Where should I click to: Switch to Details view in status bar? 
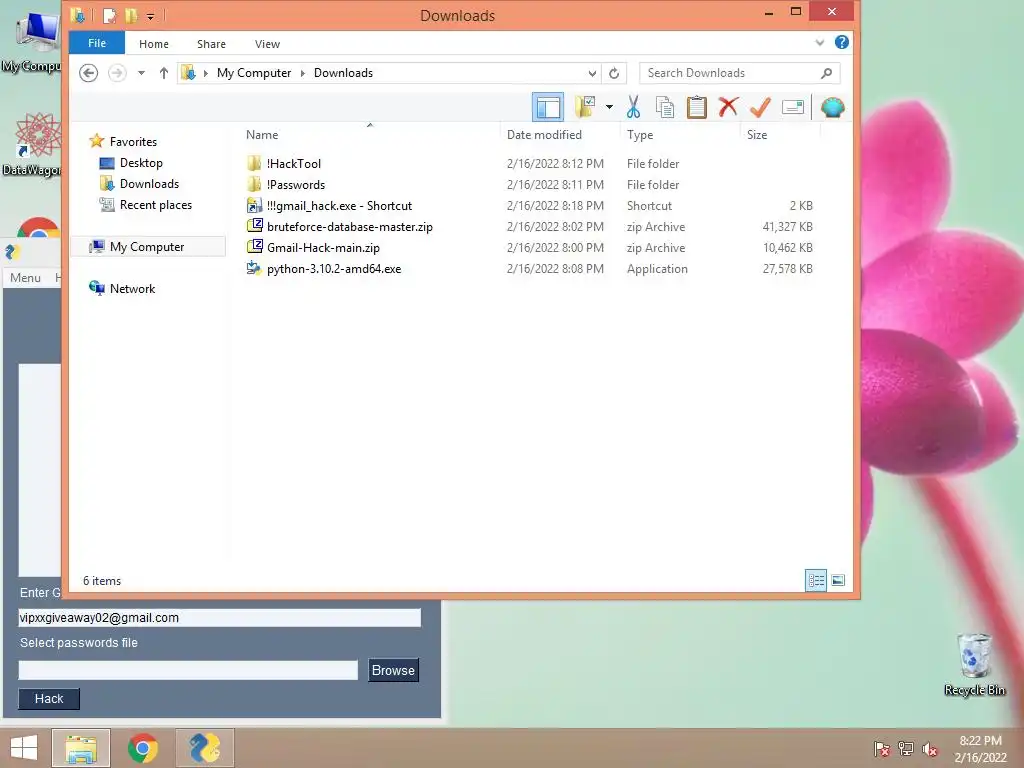pos(816,581)
